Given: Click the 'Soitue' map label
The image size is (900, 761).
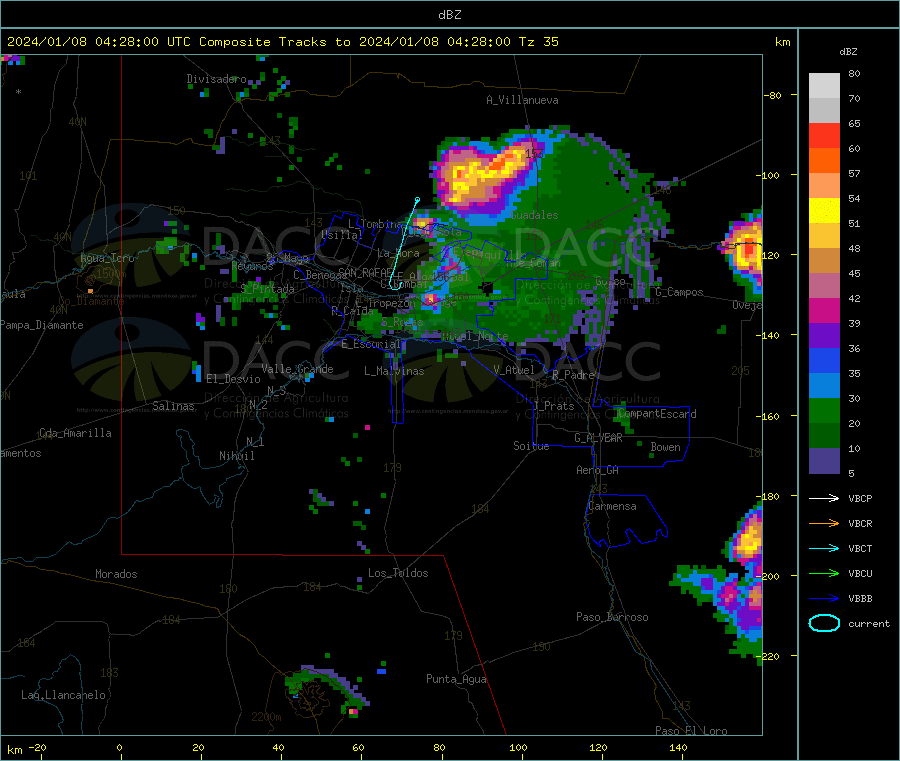Looking at the screenshot, I should [531, 446].
